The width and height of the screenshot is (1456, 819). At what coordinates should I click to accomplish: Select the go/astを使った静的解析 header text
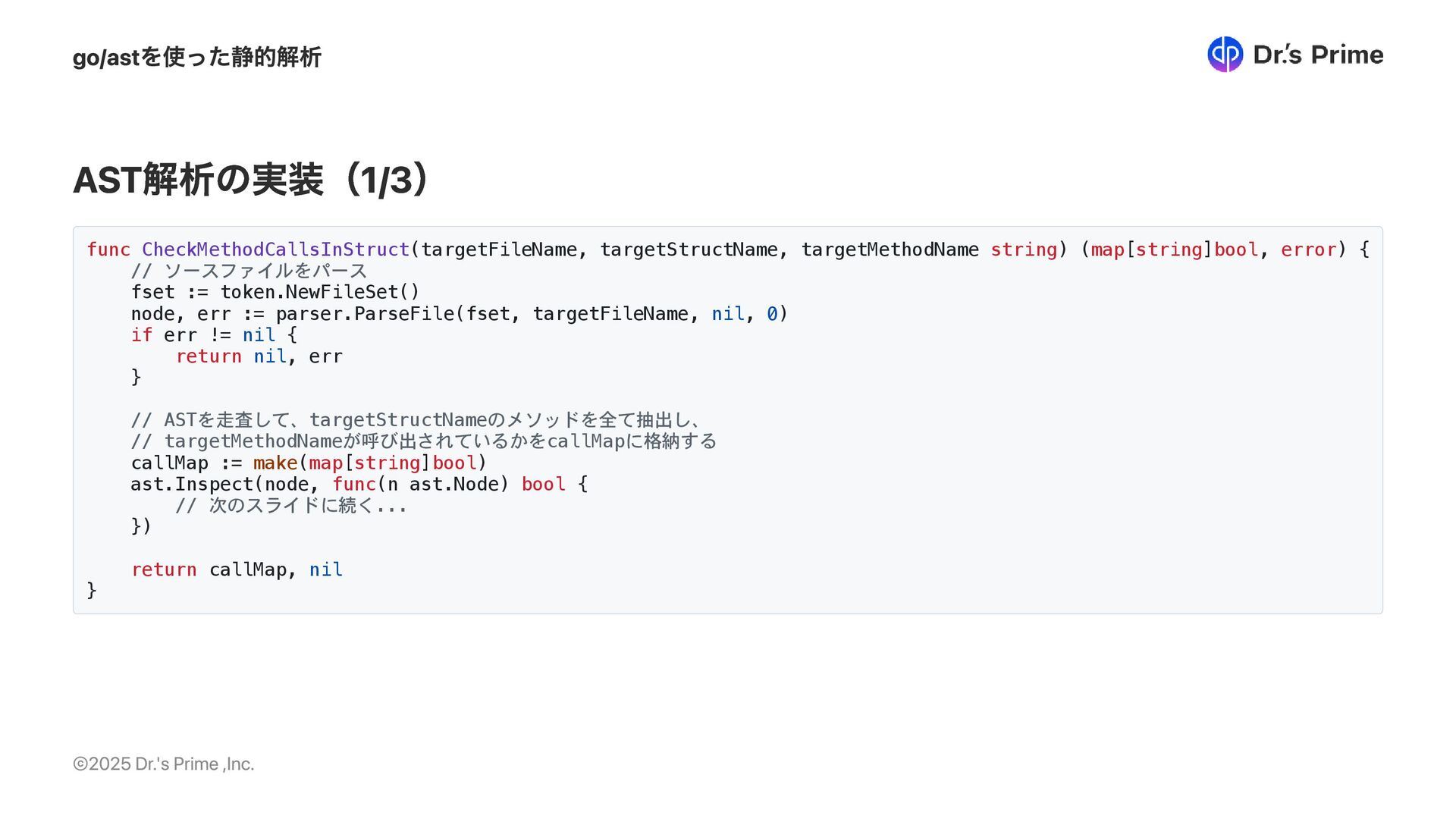pyautogui.click(x=196, y=57)
